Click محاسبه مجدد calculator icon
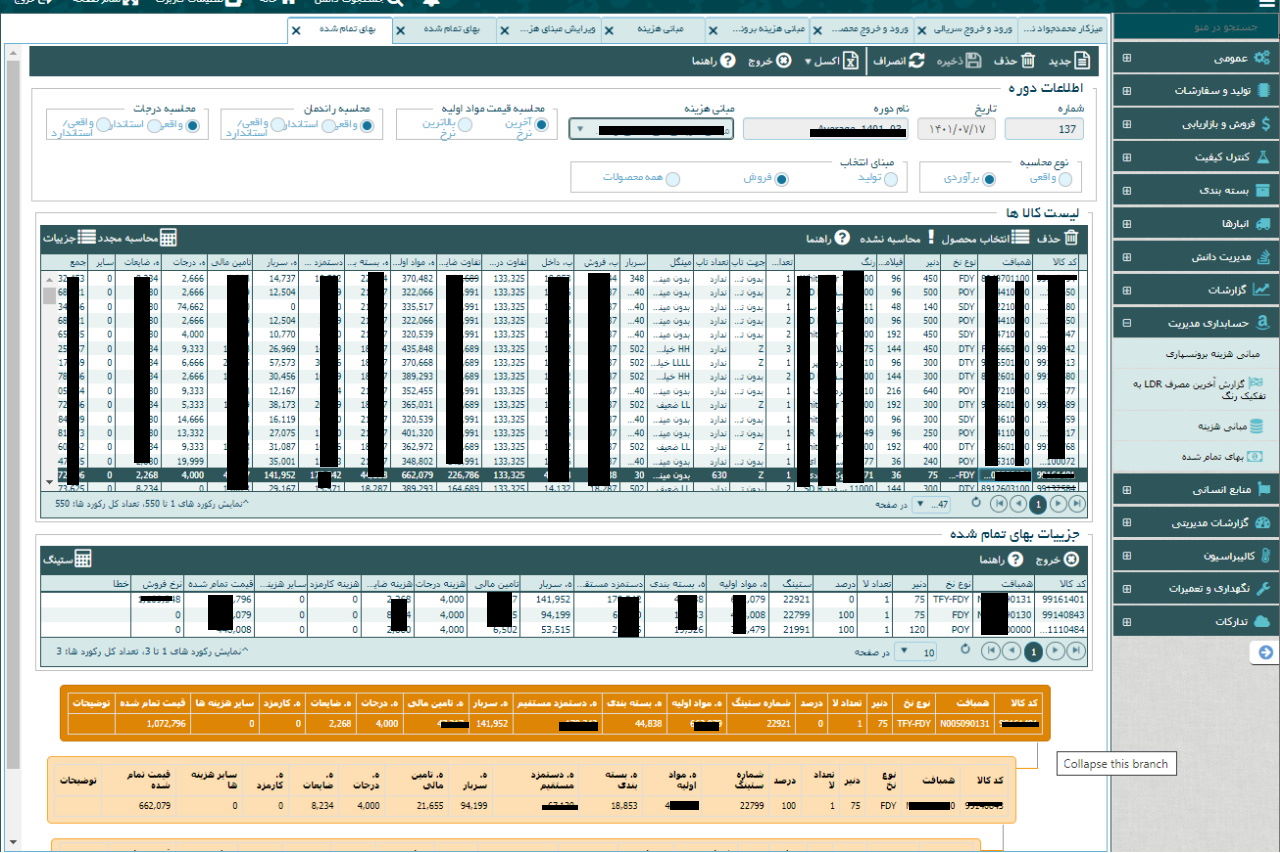 pos(168,238)
